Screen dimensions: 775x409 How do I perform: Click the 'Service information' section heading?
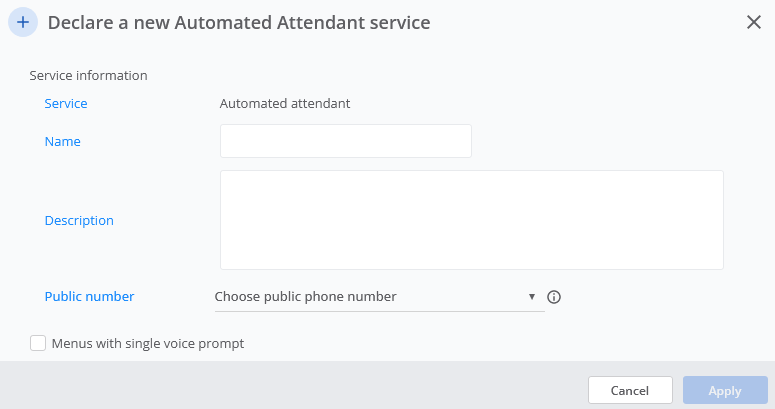pyautogui.click(x=88, y=75)
